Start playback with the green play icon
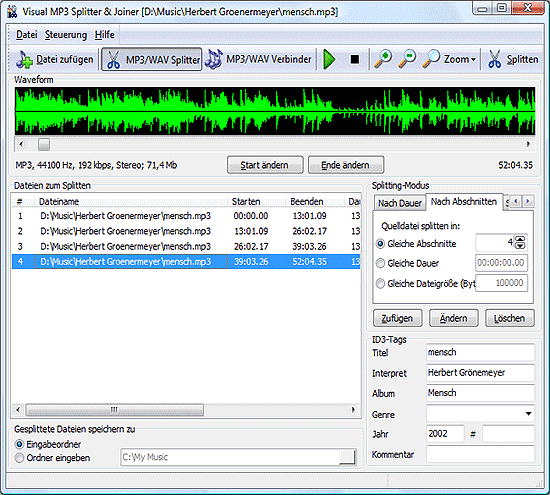550x495 pixels. [x=329, y=59]
